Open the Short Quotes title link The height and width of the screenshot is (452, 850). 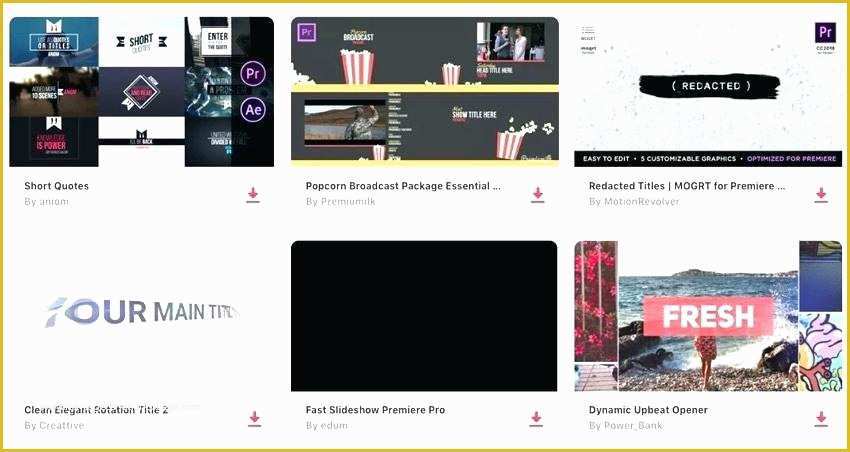(56, 186)
